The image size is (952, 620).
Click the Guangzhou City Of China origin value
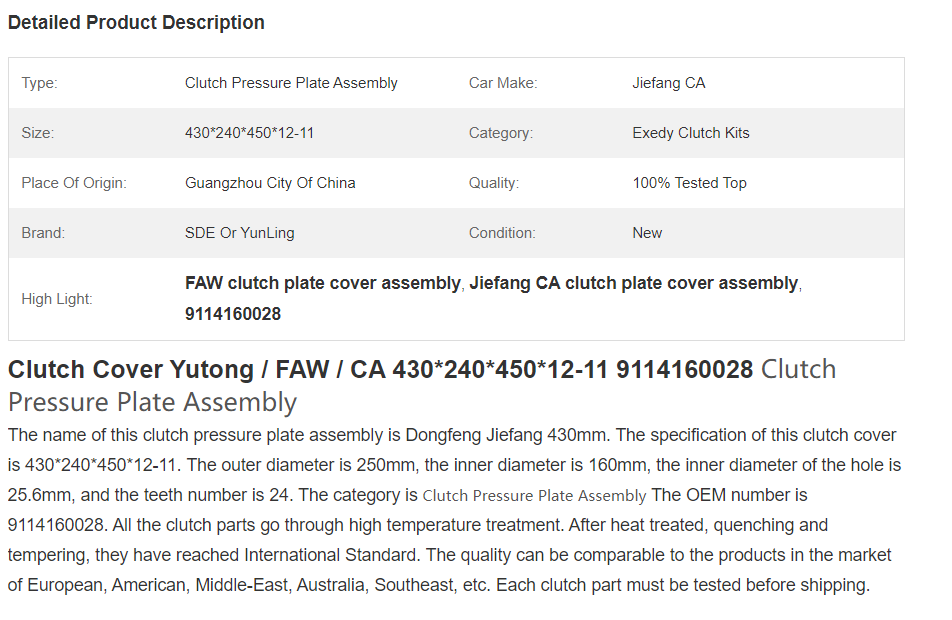pyautogui.click(x=270, y=183)
